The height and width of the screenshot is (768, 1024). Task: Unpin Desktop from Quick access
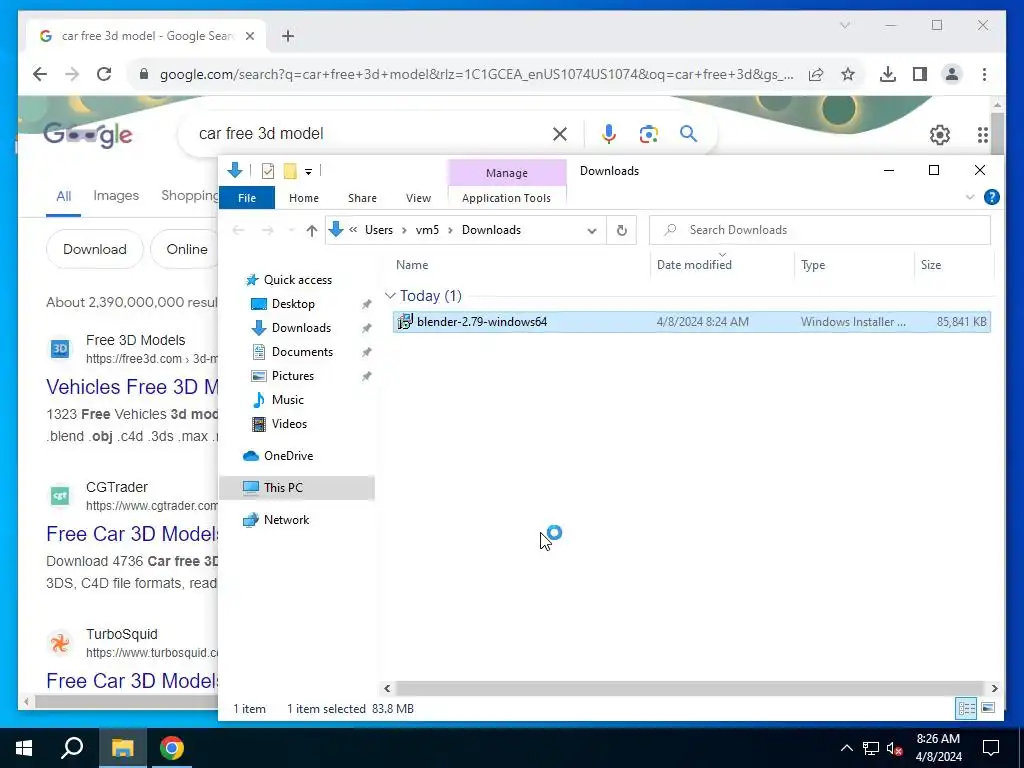click(x=366, y=304)
